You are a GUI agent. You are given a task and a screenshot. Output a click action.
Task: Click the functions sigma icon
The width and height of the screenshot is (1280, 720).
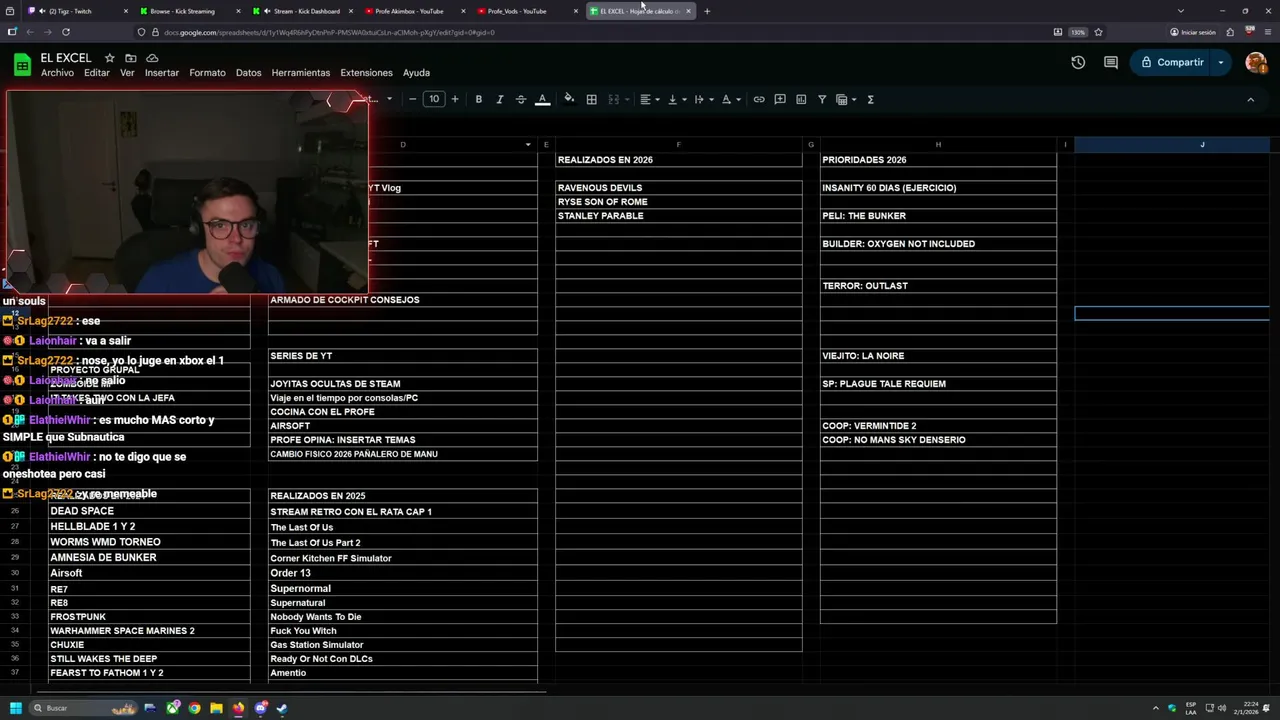click(x=870, y=99)
